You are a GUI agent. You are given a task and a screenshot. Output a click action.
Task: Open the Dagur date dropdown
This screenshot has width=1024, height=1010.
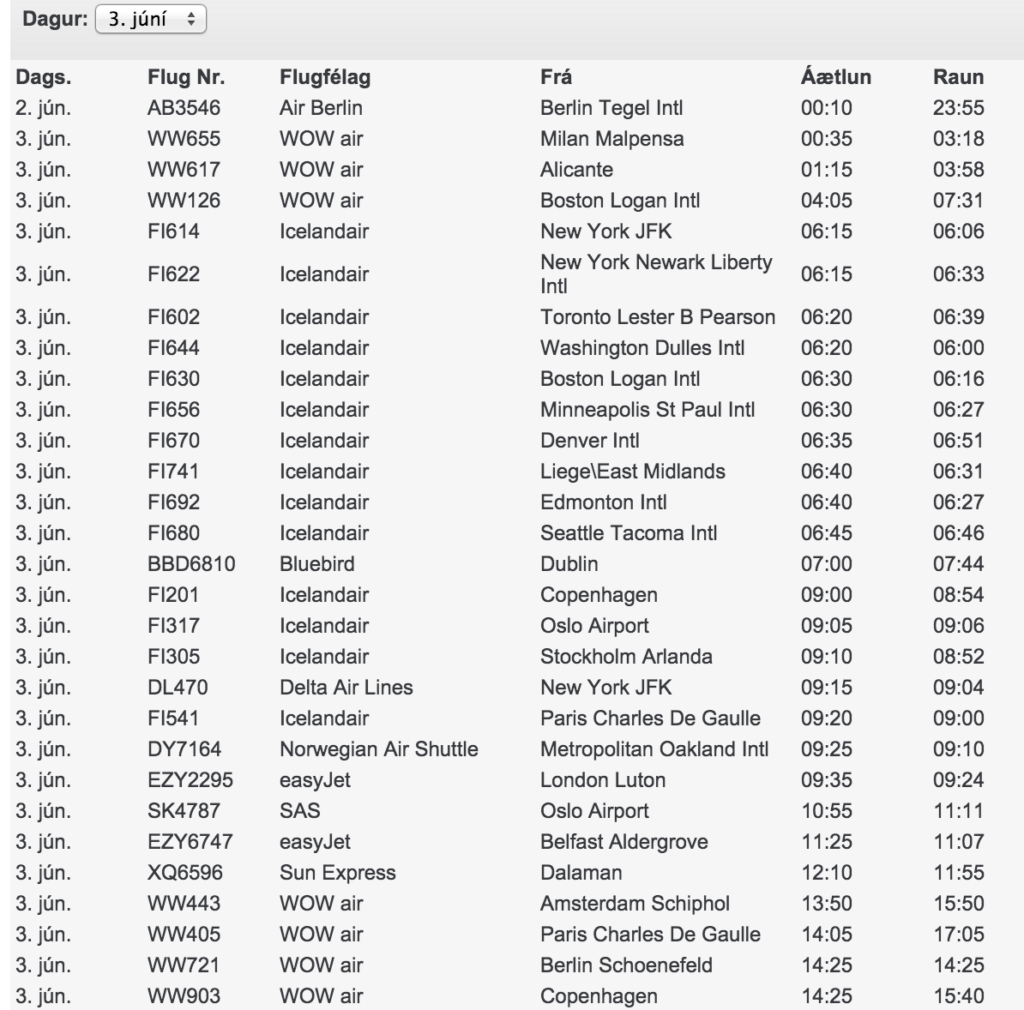tap(149, 20)
